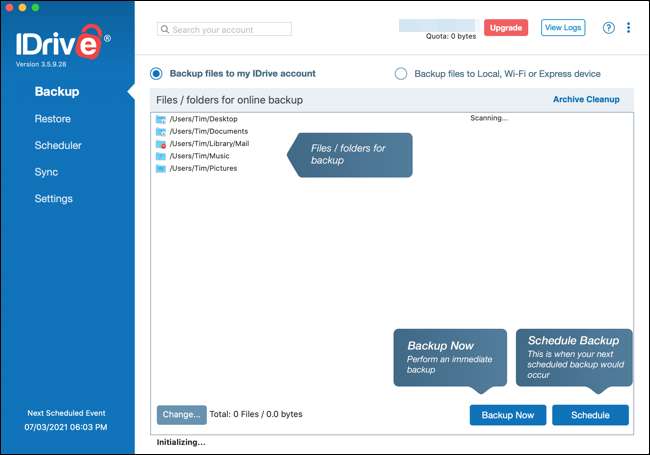Open the three-dot more options menu
Image resolution: width=650 pixels, height=455 pixels.
(x=628, y=27)
